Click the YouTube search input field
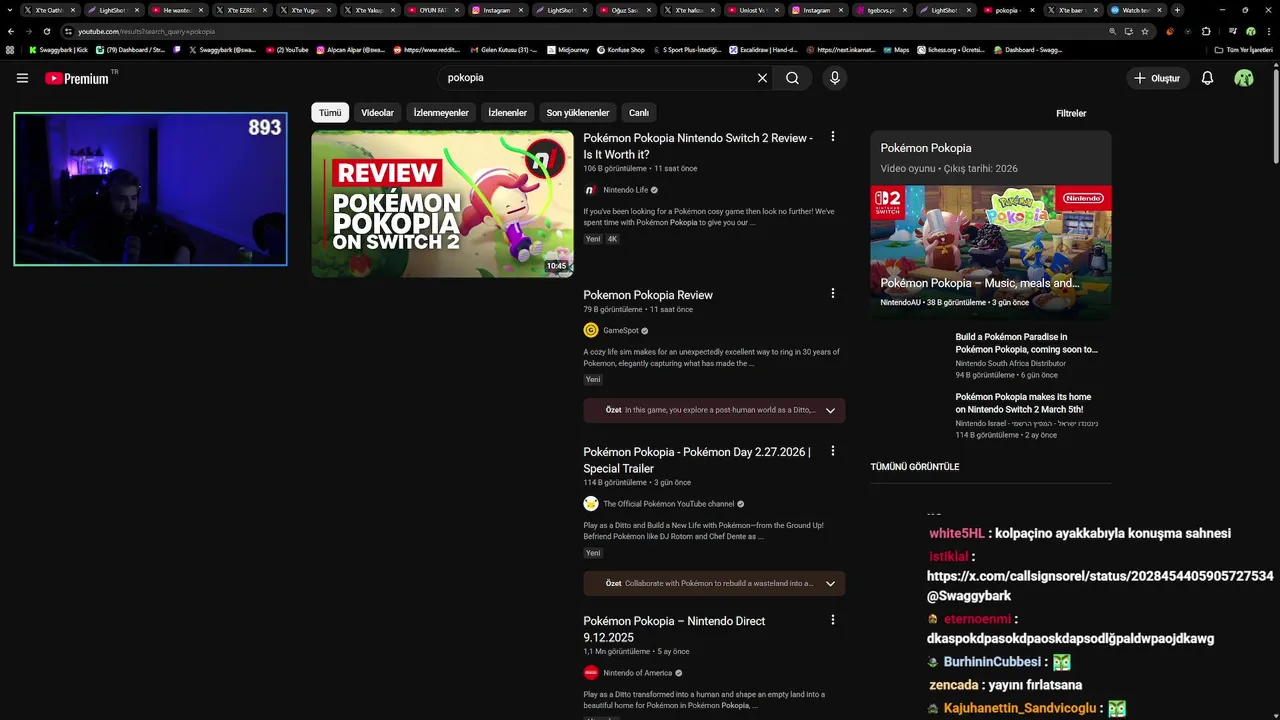1280x720 pixels. click(x=597, y=78)
